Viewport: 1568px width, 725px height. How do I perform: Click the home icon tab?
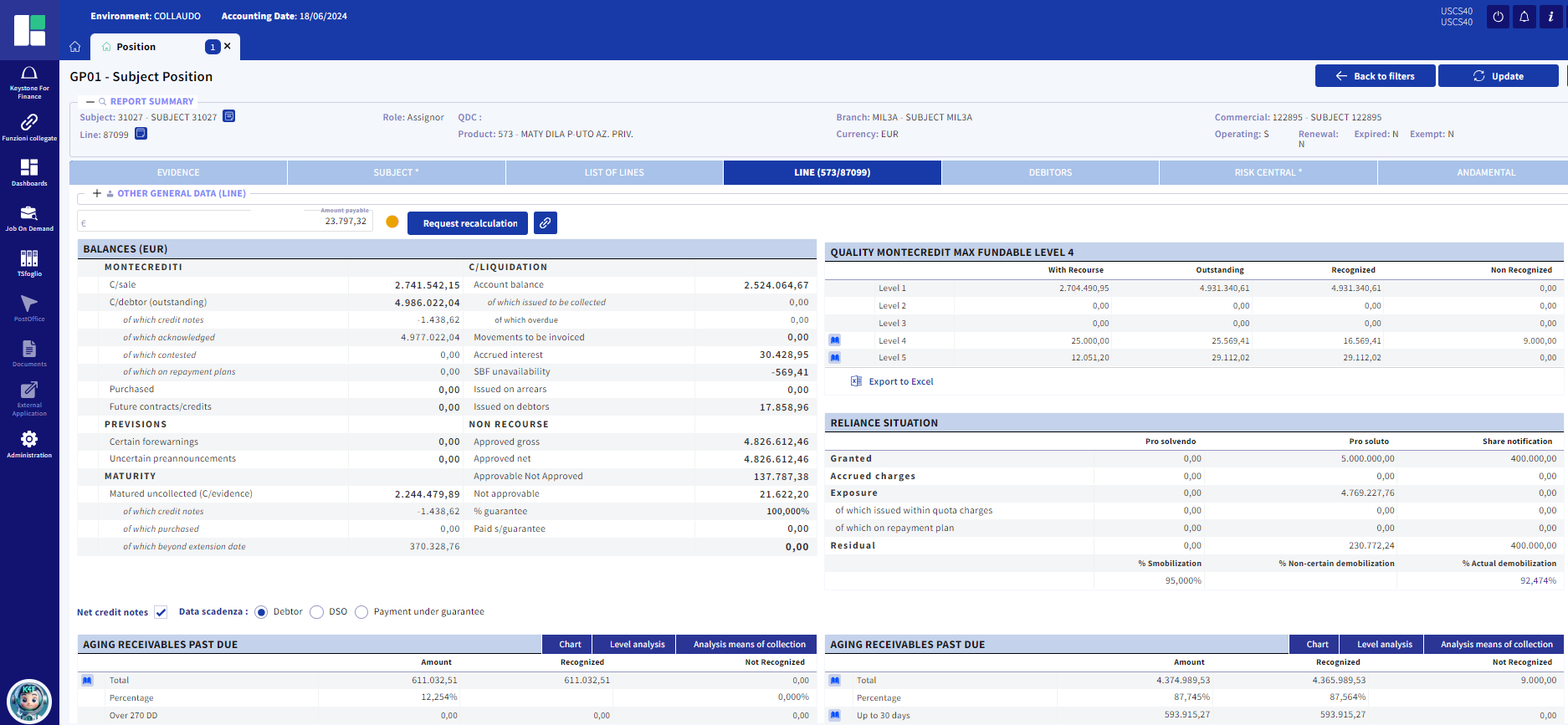pos(75,47)
